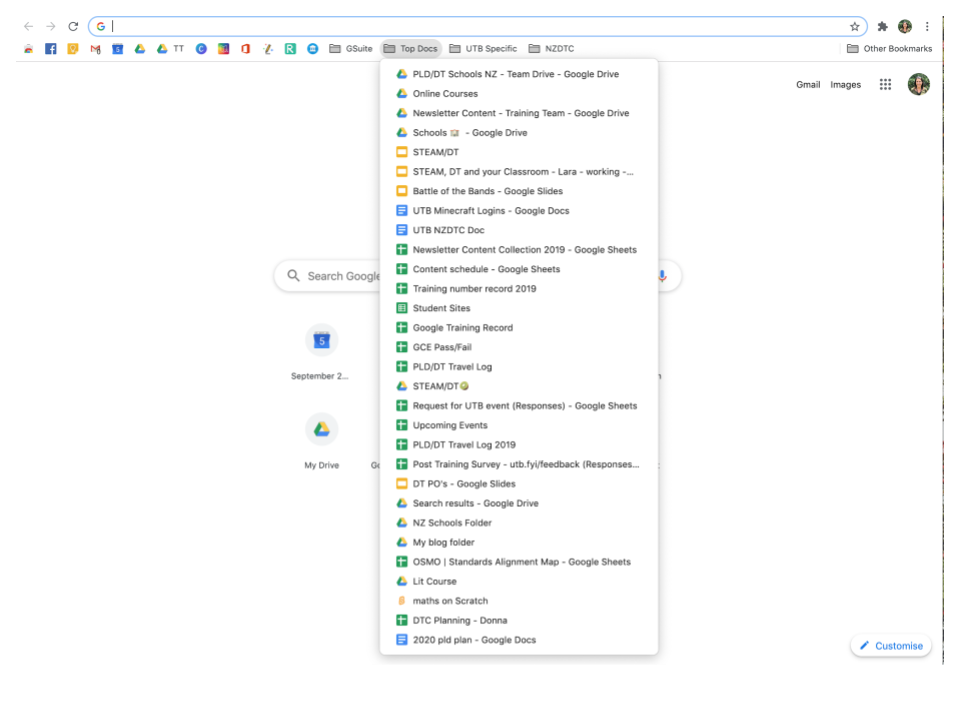The image size is (960, 720).
Task: Open the Student Sites bookmark
Action: (x=519, y=309)
